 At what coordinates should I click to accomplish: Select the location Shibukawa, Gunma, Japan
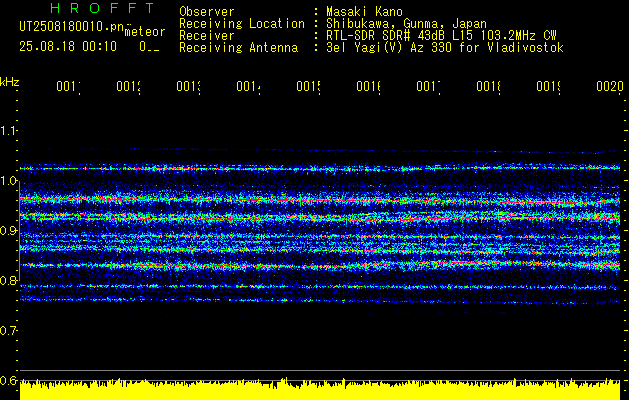(406, 24)
